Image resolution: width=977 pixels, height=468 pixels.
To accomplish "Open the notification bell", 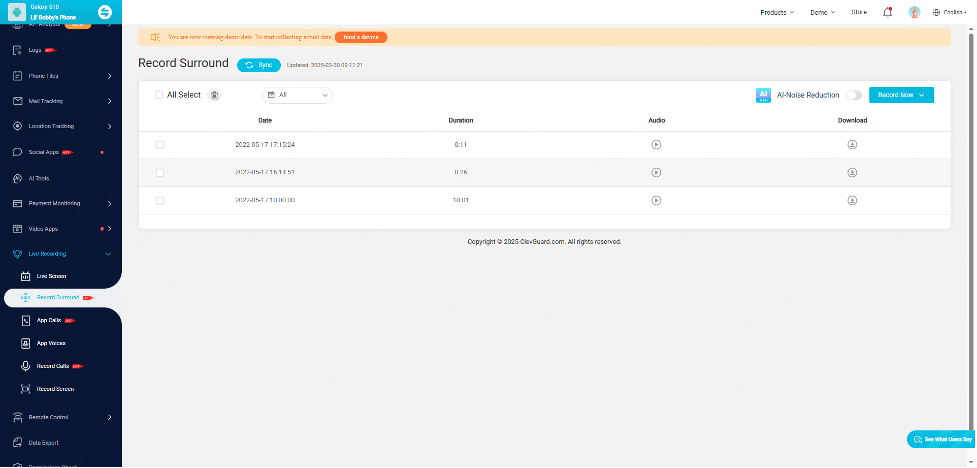I will click(x=887, y=12).
